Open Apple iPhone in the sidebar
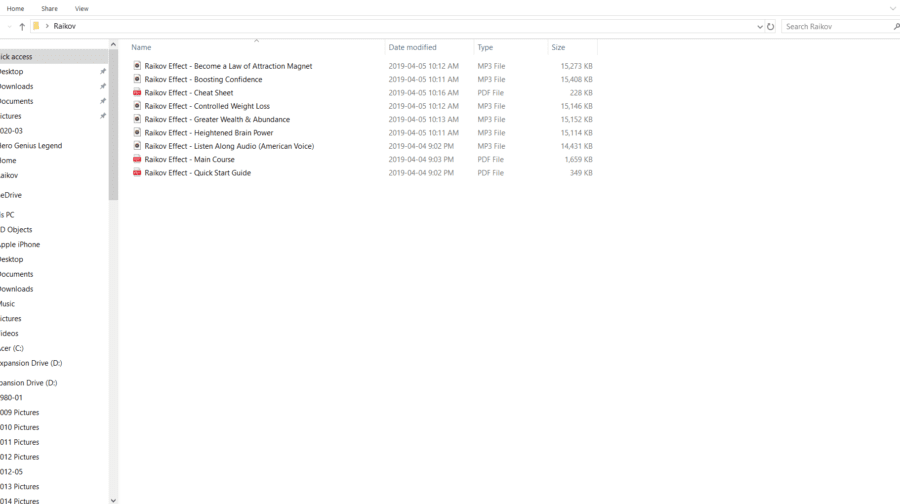Image resolution: width=900 pixels, height=504 pixels. 20,245
